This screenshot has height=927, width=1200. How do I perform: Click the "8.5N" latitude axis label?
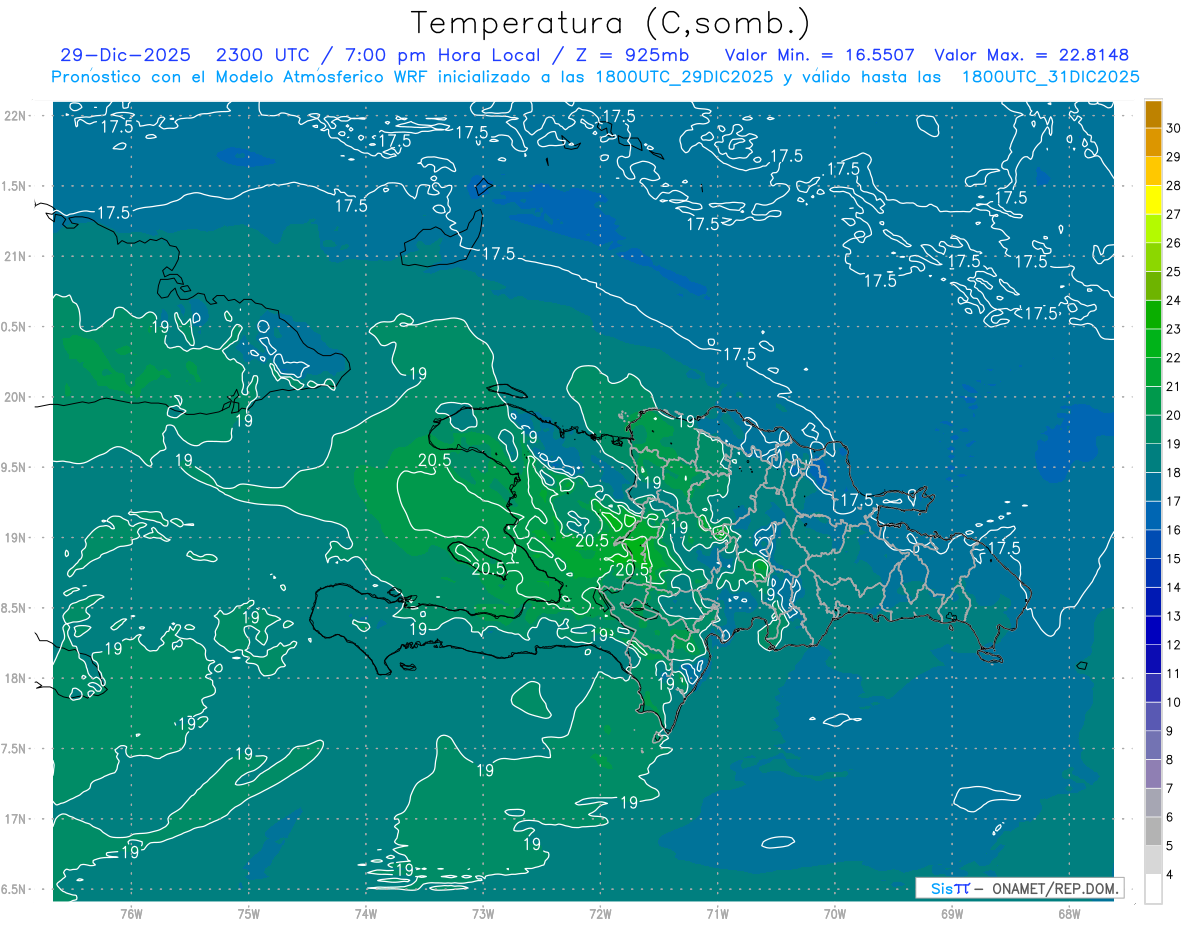pyautogui.click(x=15, y=608)
